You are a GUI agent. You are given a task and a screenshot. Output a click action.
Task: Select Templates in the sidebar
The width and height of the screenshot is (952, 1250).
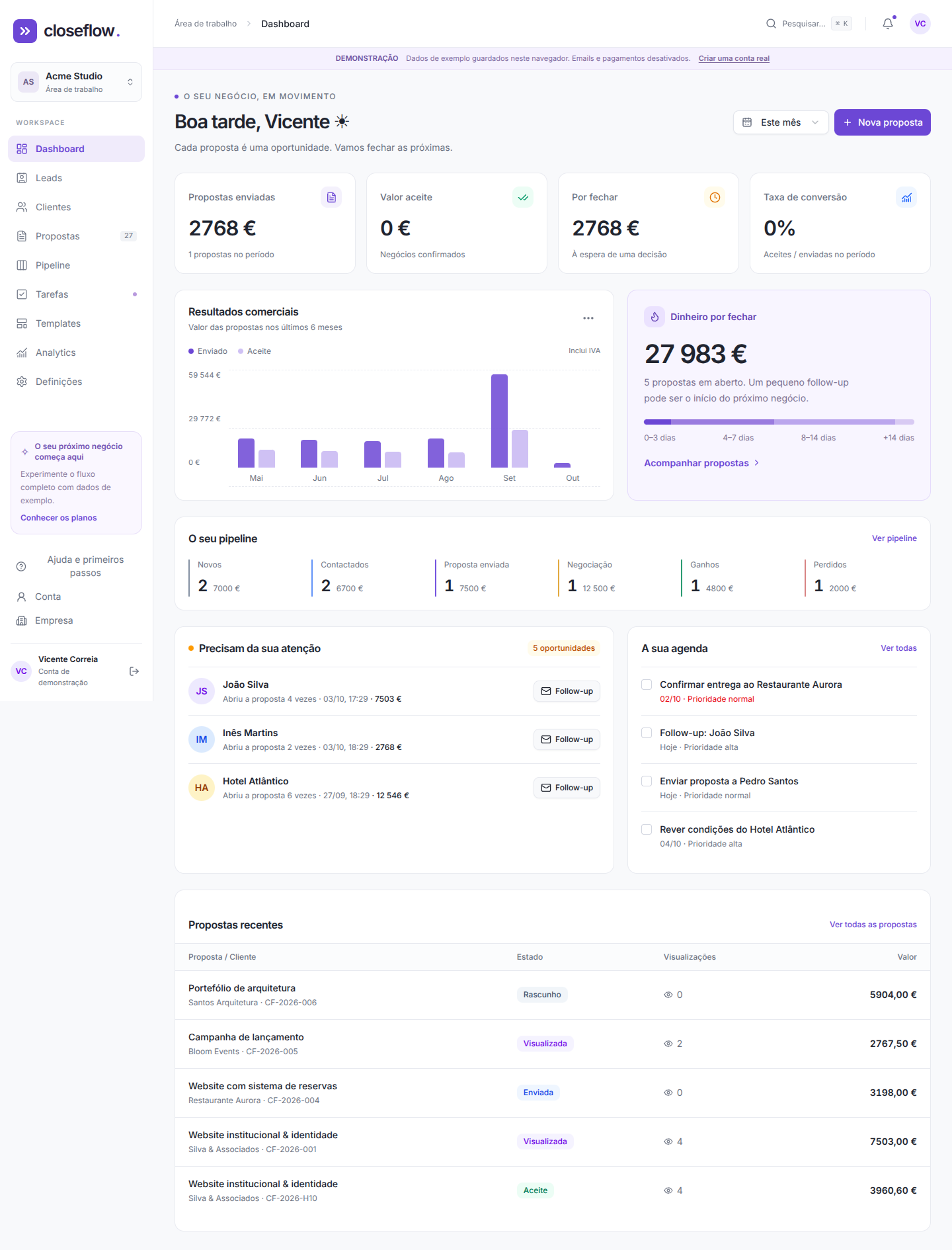coord(76,323)
